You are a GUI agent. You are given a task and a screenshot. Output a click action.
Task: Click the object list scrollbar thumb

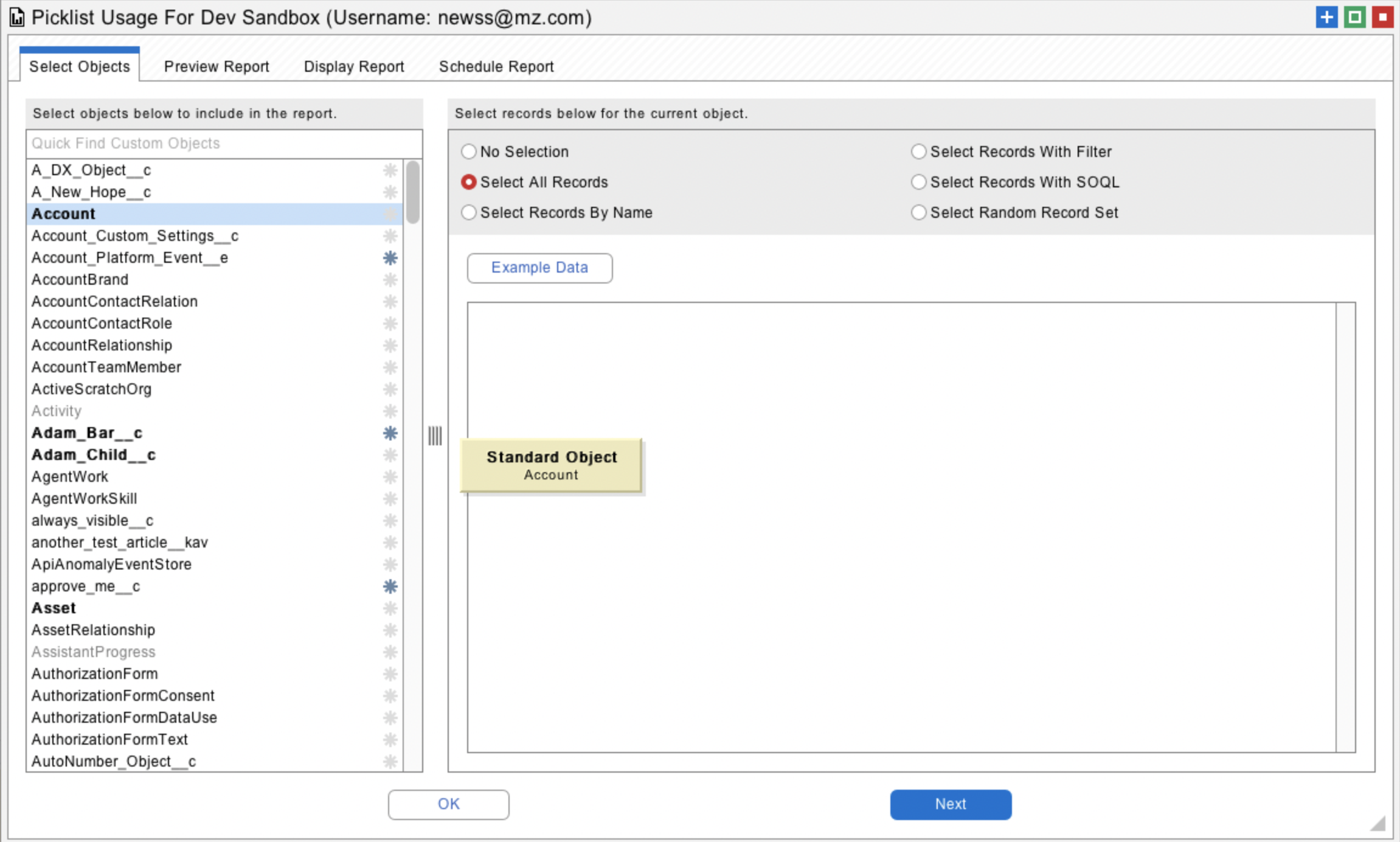click(413, 192)
